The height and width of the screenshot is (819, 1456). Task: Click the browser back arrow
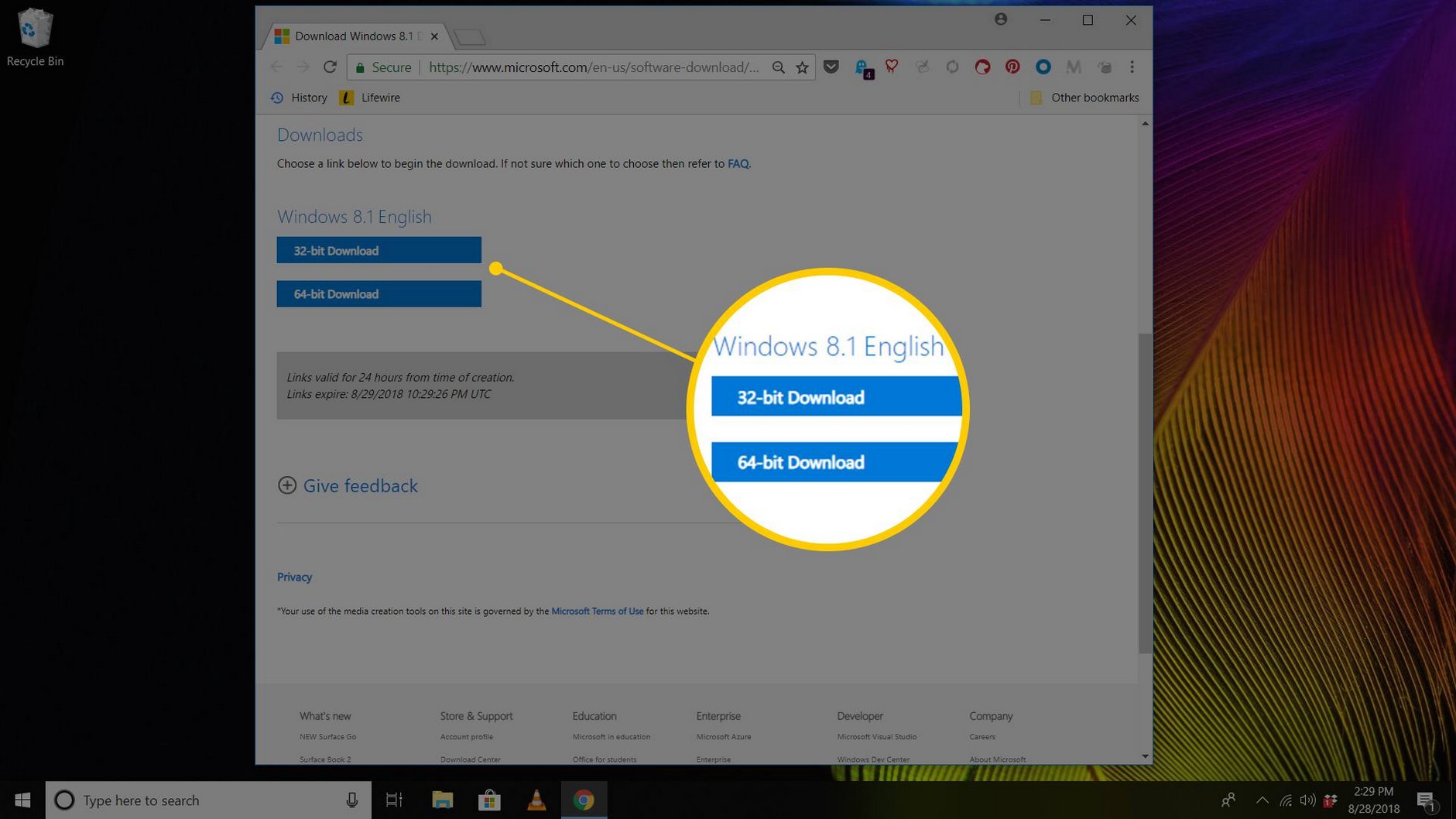(276, 67)
